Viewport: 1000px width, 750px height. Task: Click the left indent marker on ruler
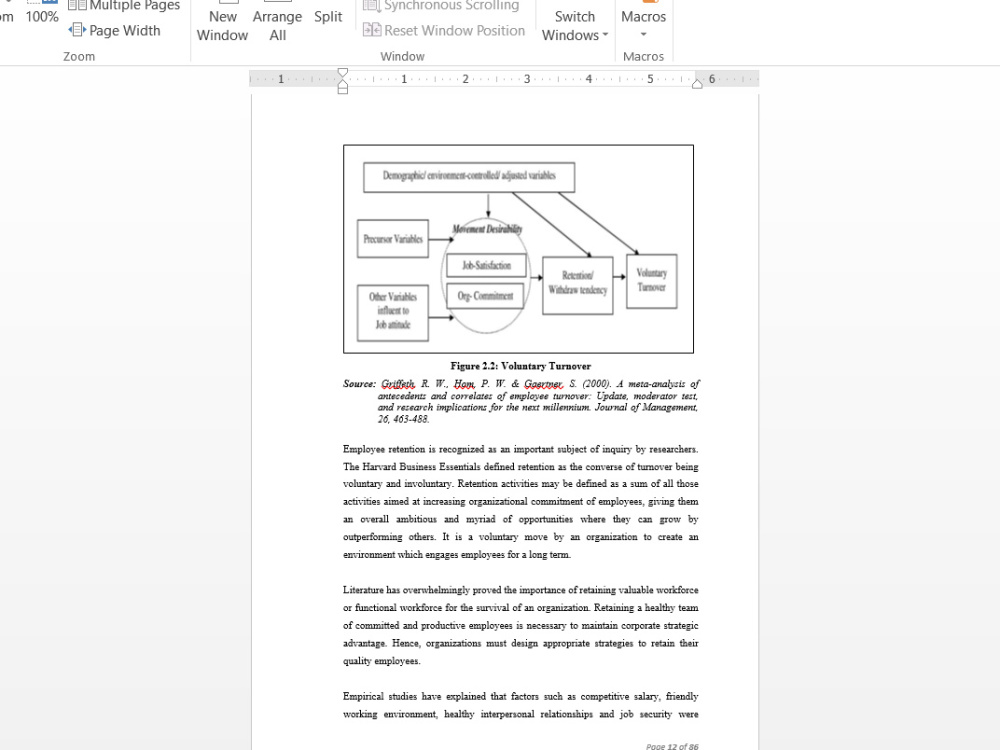[342, 89]
